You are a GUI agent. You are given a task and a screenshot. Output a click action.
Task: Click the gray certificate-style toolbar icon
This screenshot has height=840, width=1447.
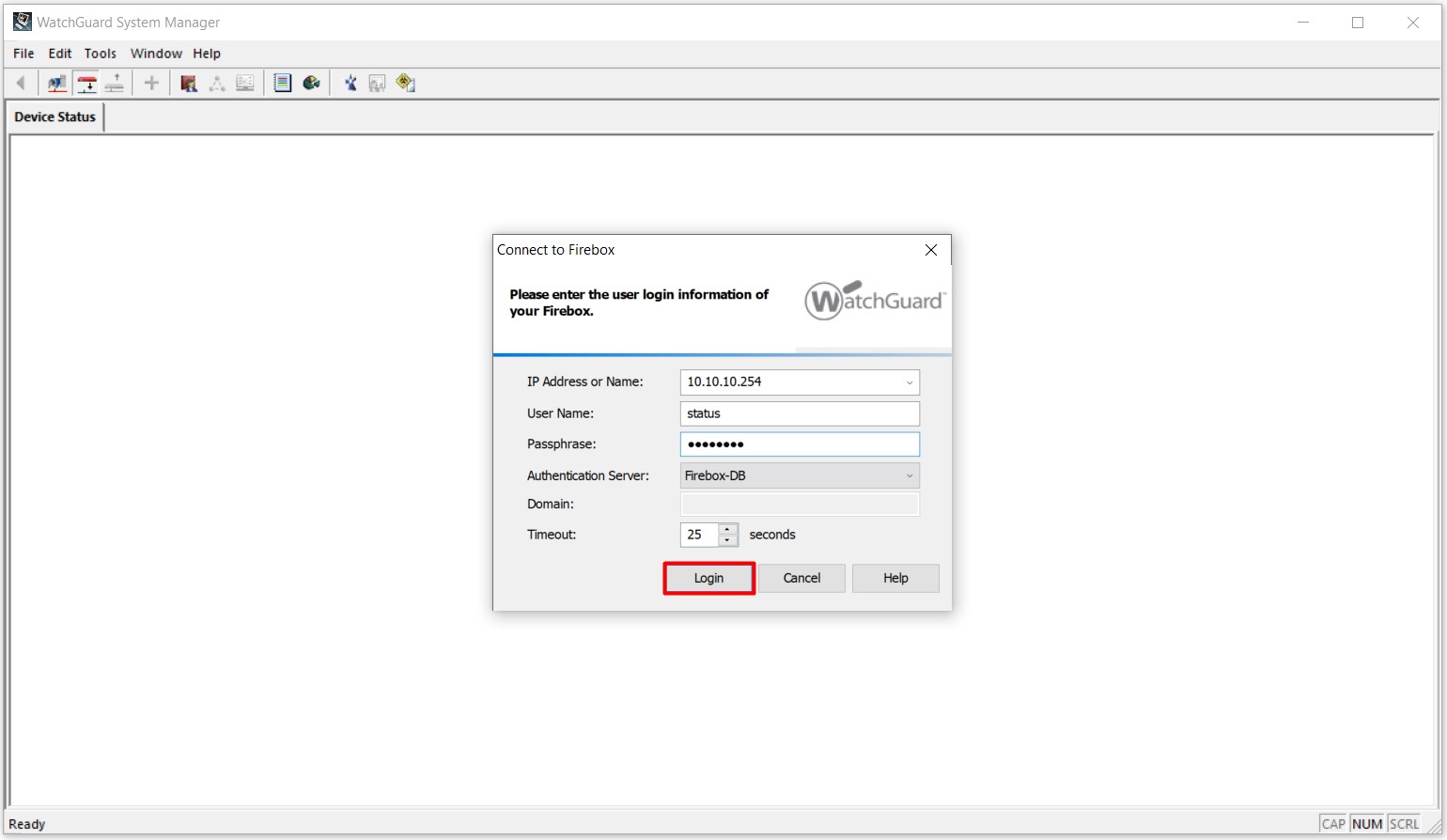pos(378,84)
